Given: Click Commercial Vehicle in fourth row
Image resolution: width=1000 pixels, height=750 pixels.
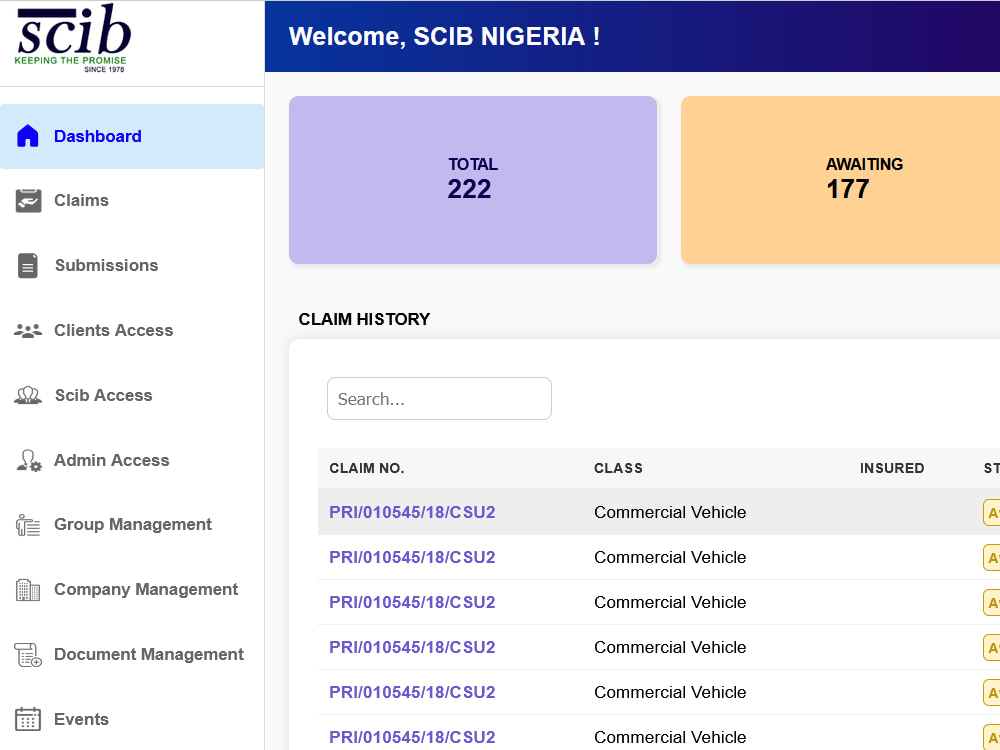Looking at the screenshot, I should (x=670, y=647).
